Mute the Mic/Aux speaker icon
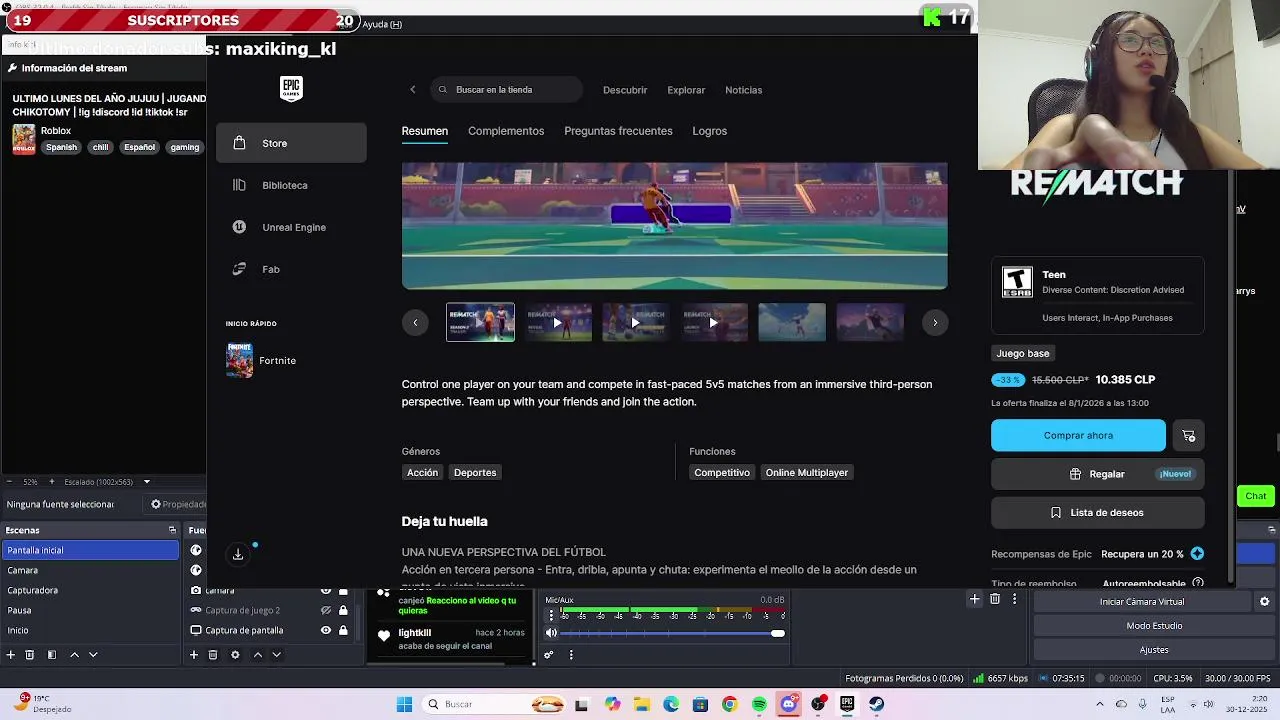Image resolution: width=1280 pixels, height=720 pixels. click(x=551, y=633)
